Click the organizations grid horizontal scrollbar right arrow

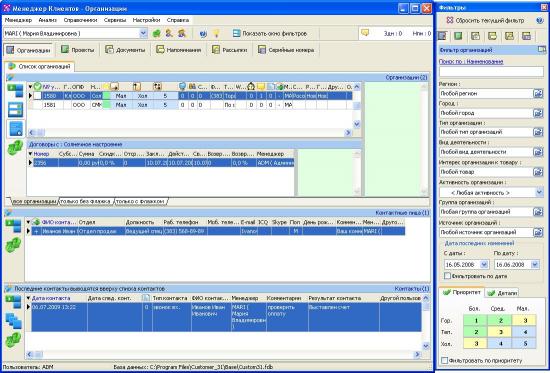tap(348, 132)
